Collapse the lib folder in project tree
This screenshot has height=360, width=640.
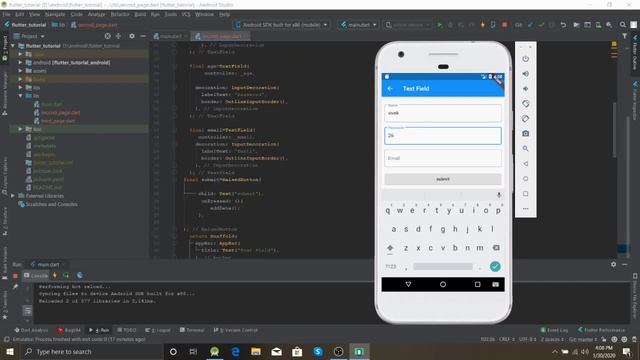pyautogui.click(x=20, y=96)
